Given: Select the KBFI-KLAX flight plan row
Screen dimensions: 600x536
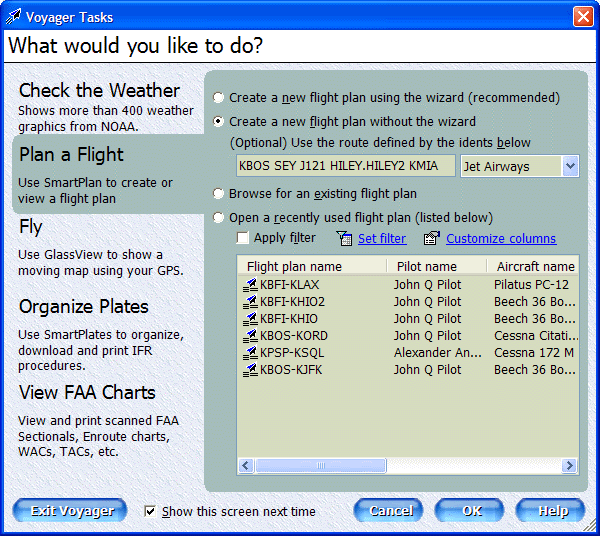Looking at the screenshot, I should tap(408, 285).
